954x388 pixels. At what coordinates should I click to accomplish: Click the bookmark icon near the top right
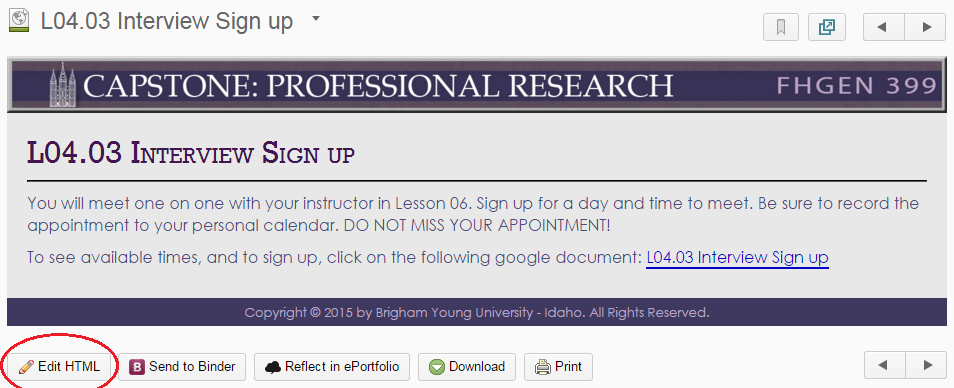781,27
